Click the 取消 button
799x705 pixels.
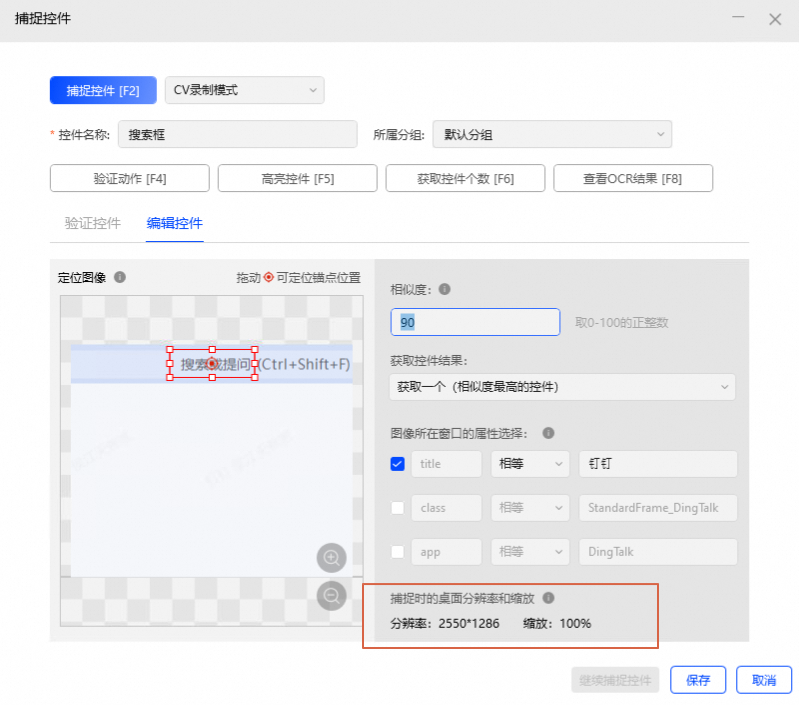point(764,680)
